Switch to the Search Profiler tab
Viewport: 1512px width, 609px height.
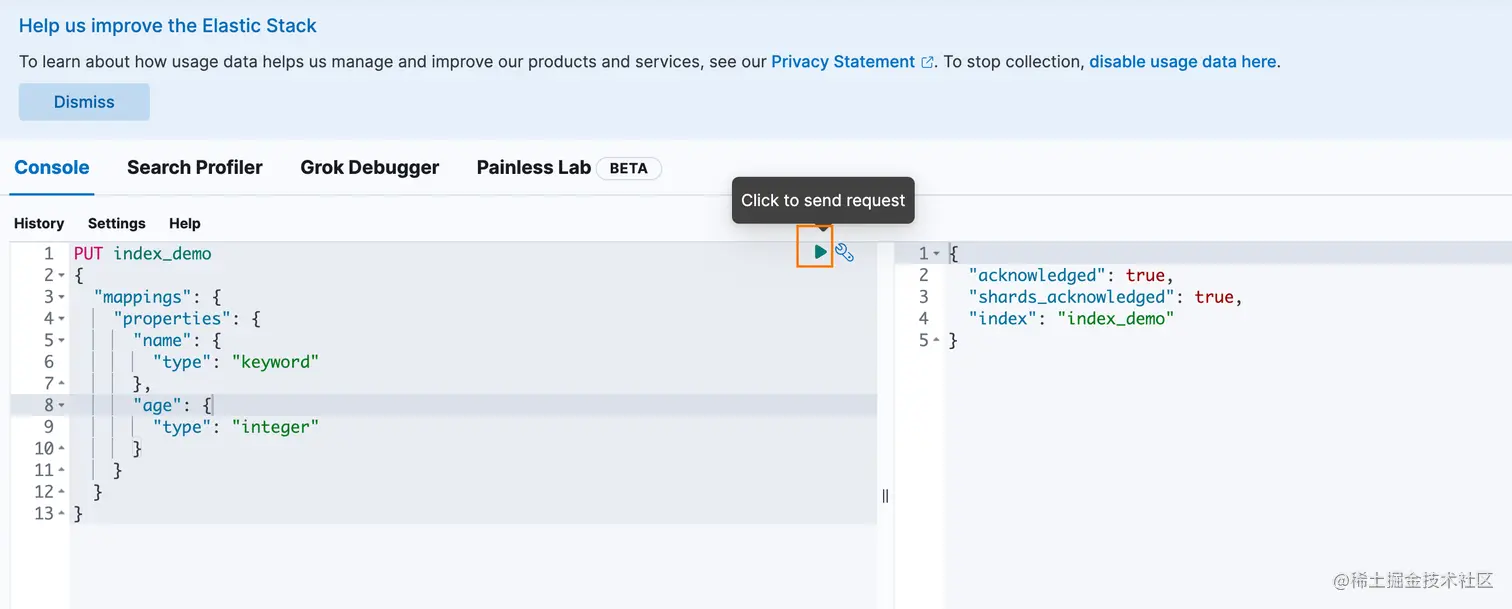[194, 168]
